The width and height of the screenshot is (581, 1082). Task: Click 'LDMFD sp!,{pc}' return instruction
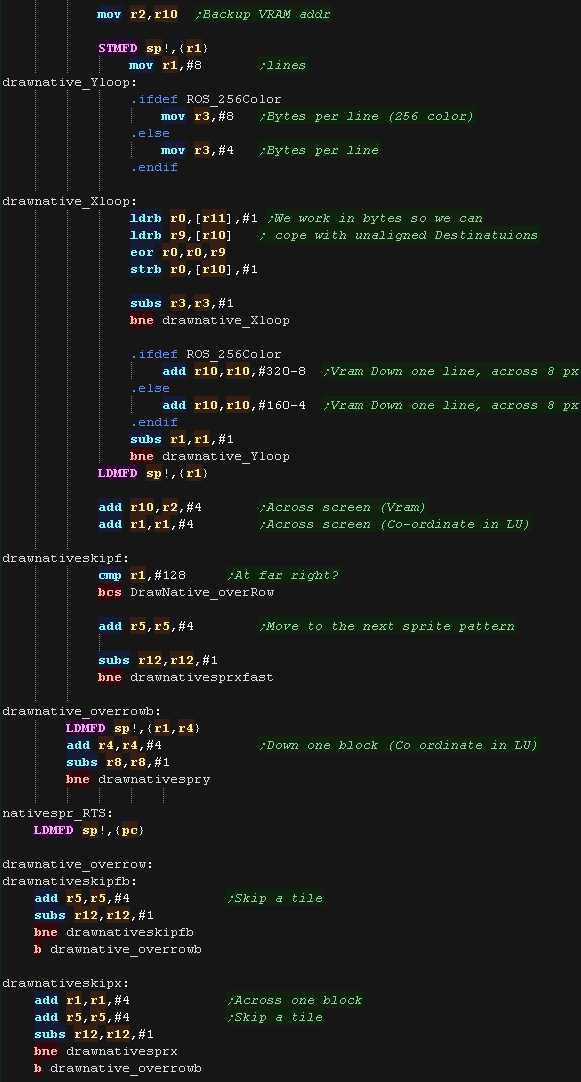pos(89,830)
